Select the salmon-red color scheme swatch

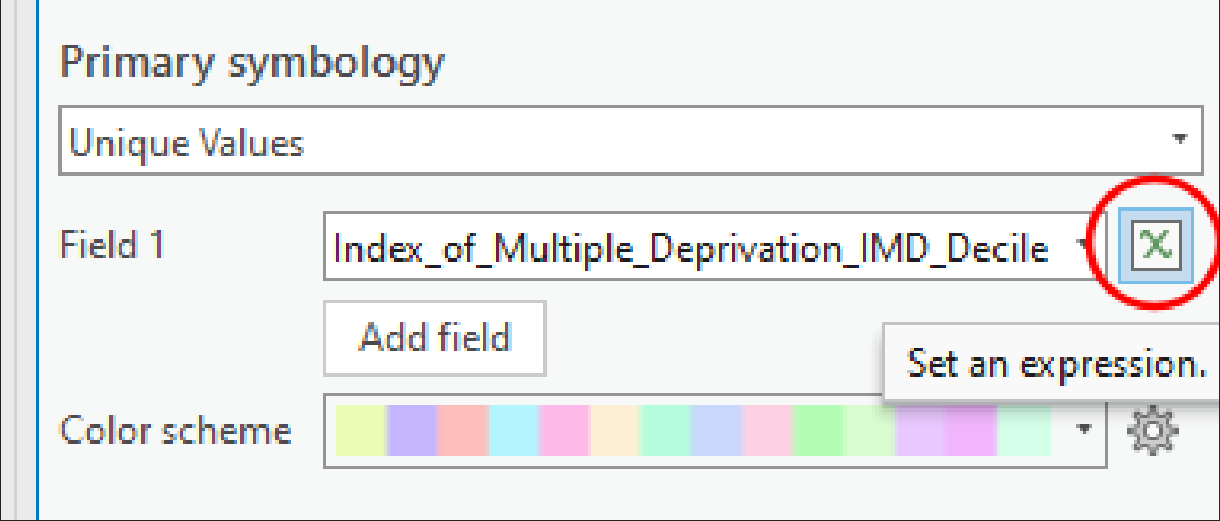click(x=462, y=431)
